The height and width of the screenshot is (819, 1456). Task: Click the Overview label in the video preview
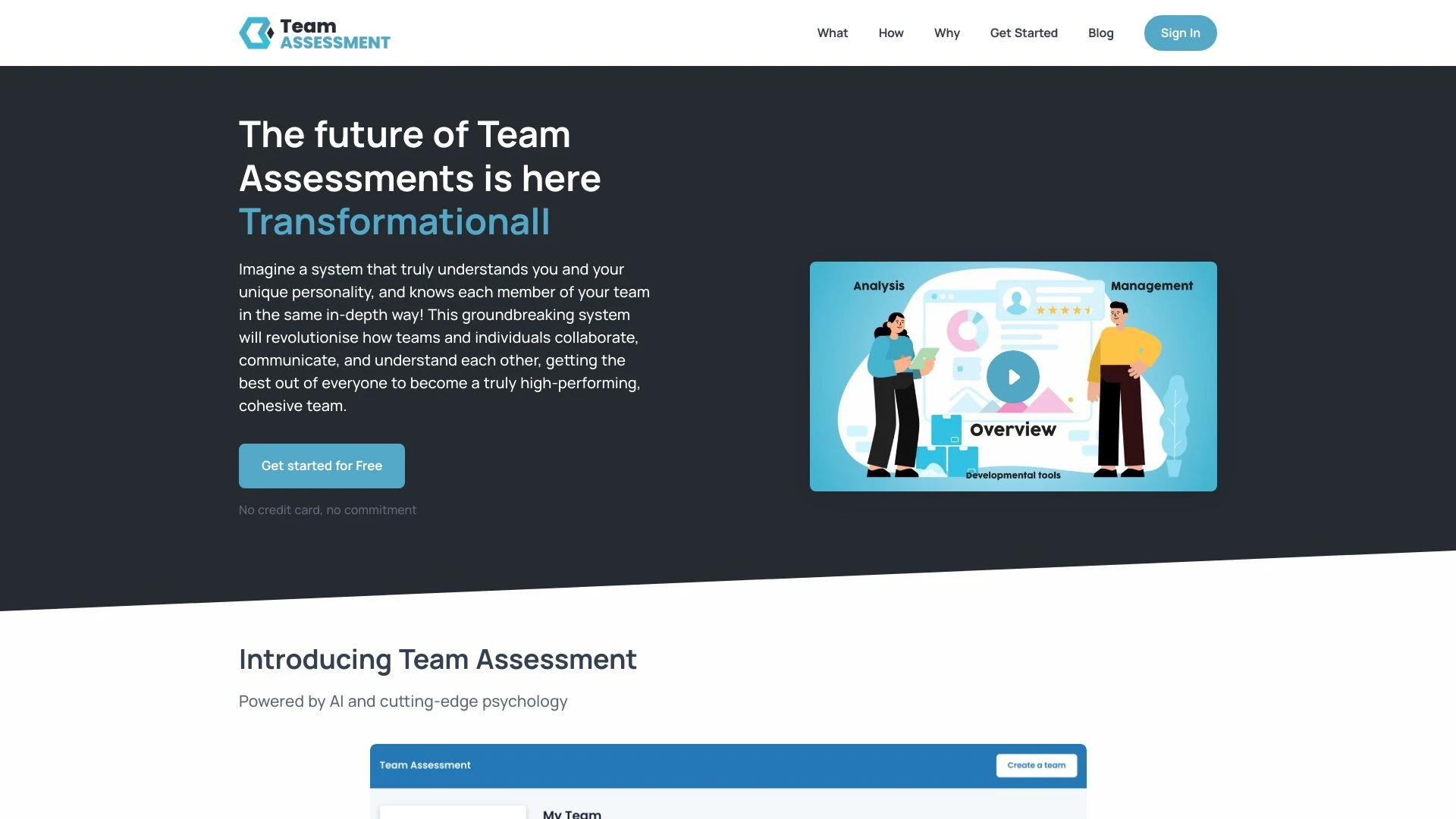click(x=1013, y=430)
